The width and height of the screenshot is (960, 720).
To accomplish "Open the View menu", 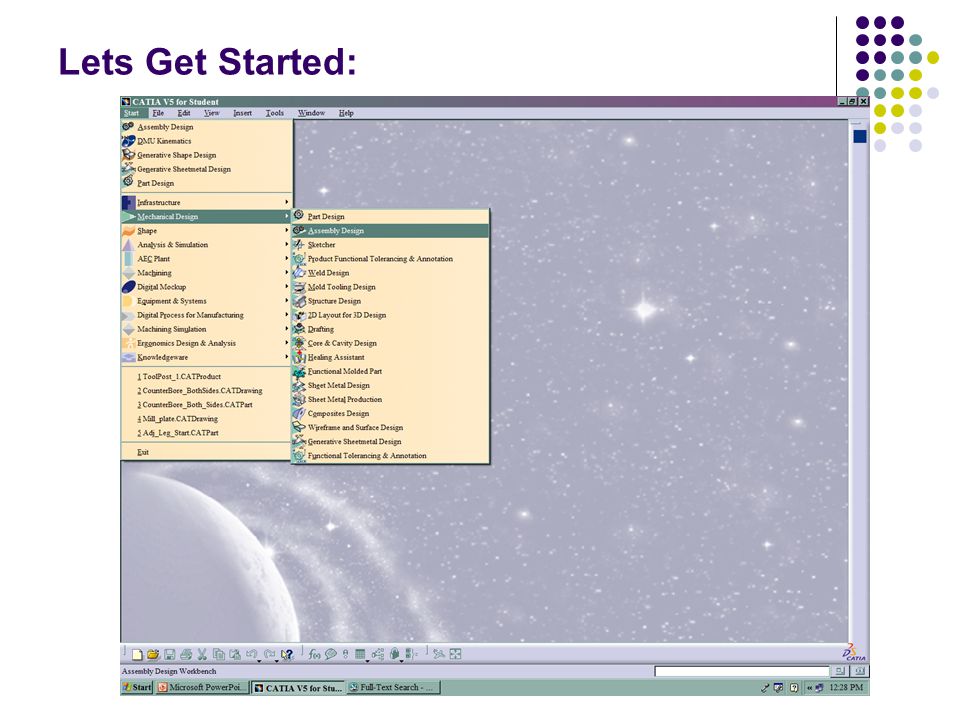I will (211, 113).
